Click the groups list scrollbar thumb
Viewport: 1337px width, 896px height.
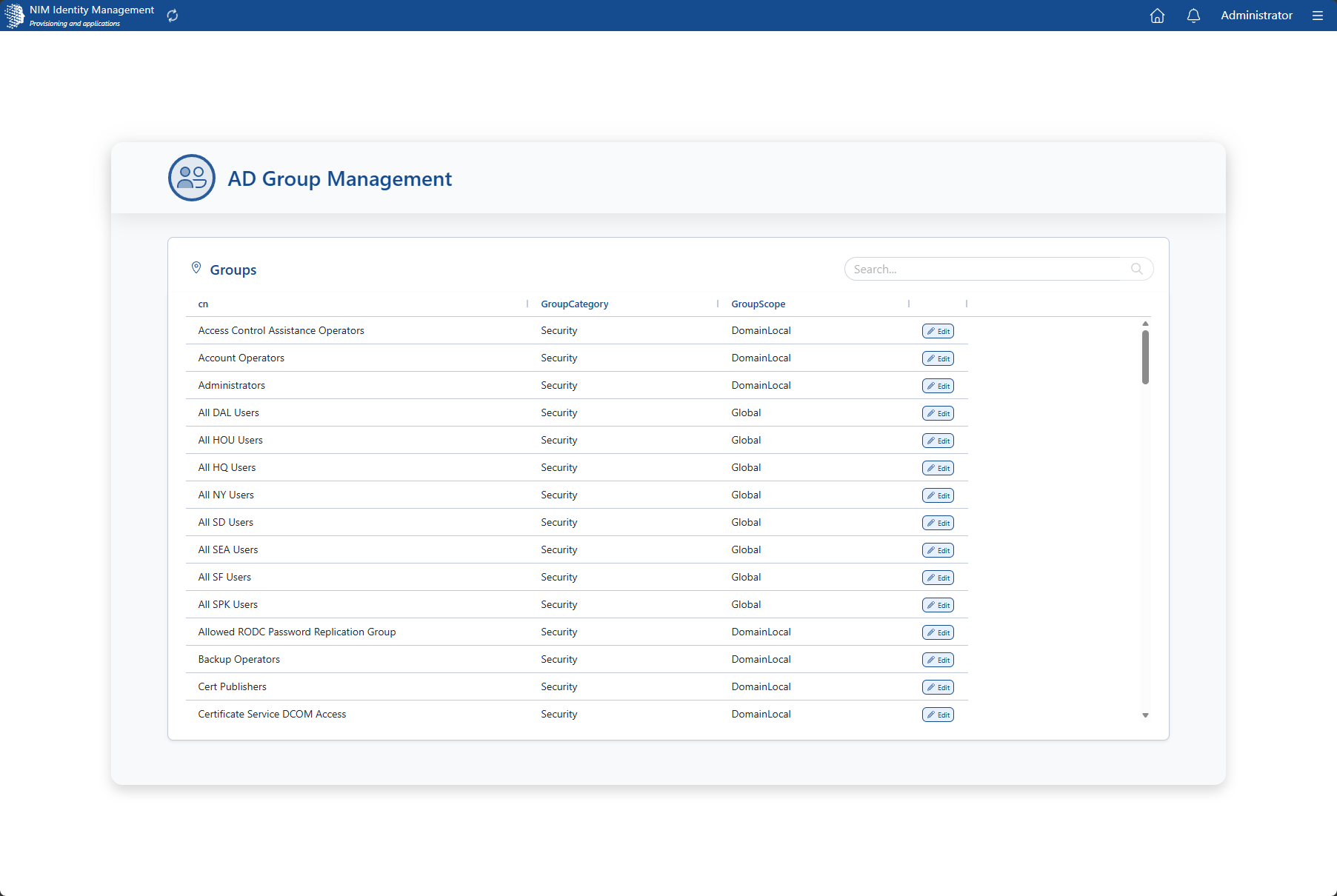click(1145, 357)
